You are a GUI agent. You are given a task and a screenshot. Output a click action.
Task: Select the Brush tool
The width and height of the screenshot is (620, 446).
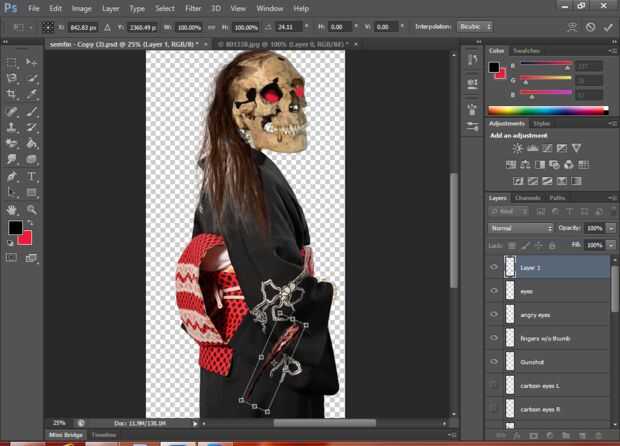pyautogui.click(x=31, y=112)
